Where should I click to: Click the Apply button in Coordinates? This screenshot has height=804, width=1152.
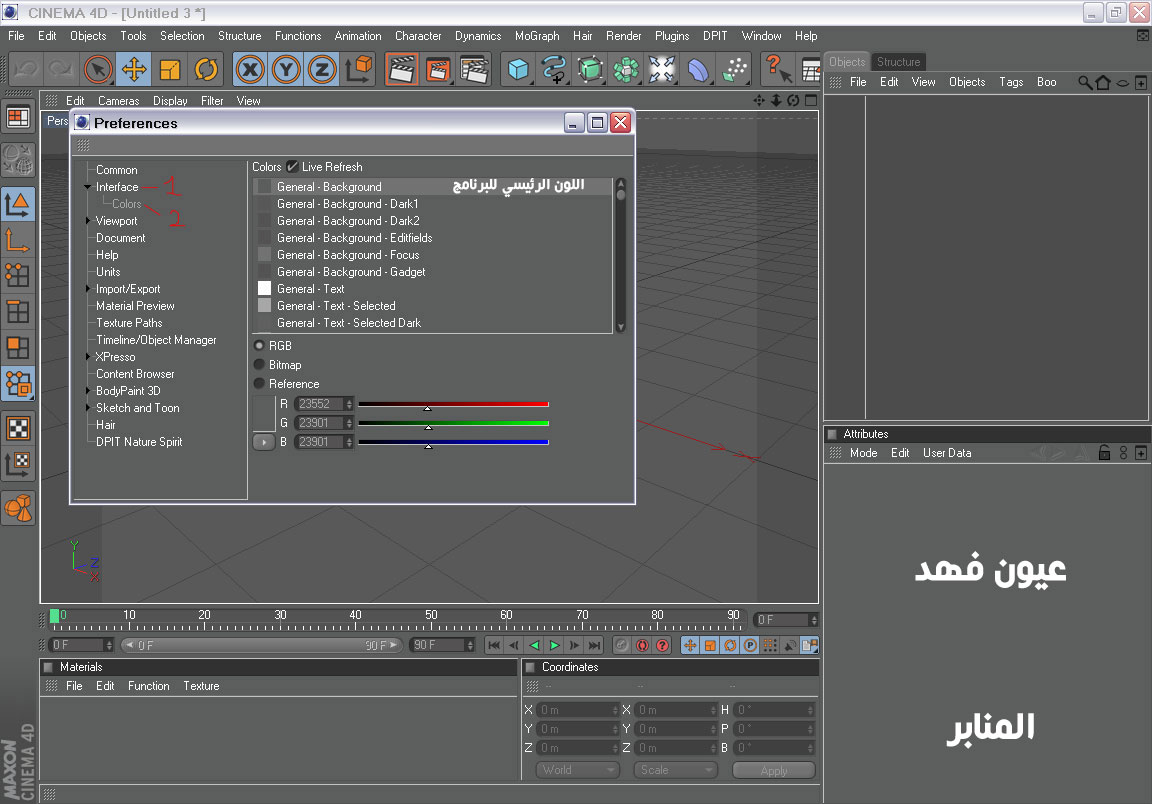[x=774, y=770]
